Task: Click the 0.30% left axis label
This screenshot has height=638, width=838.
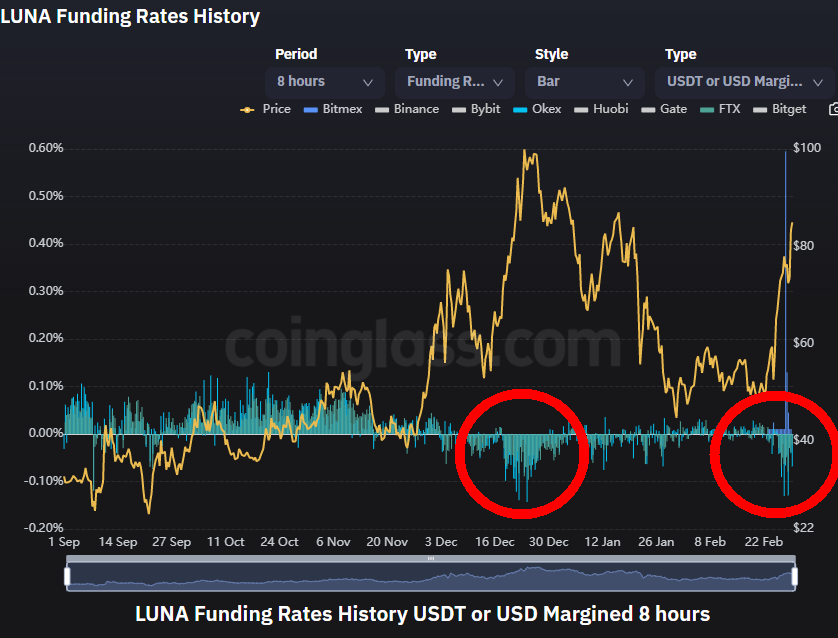Action: click(46, 291)
